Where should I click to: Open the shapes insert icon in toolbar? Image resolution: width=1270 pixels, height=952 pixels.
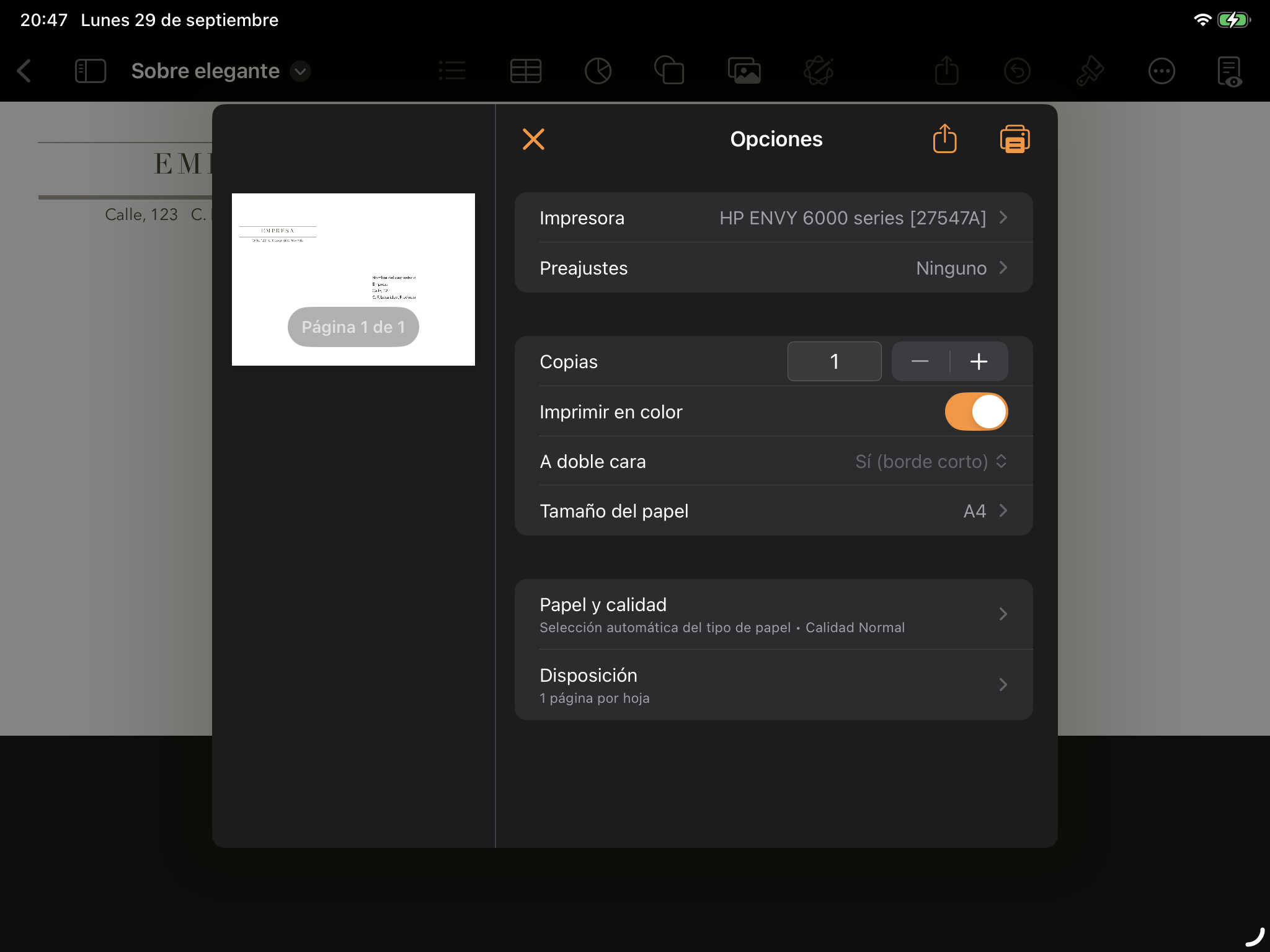click(670, 71)
